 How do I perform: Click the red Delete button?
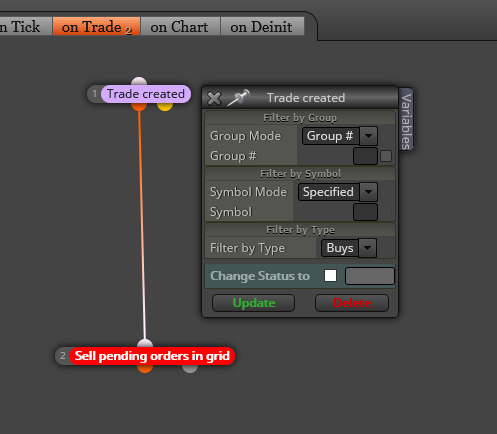coord(352,303)
